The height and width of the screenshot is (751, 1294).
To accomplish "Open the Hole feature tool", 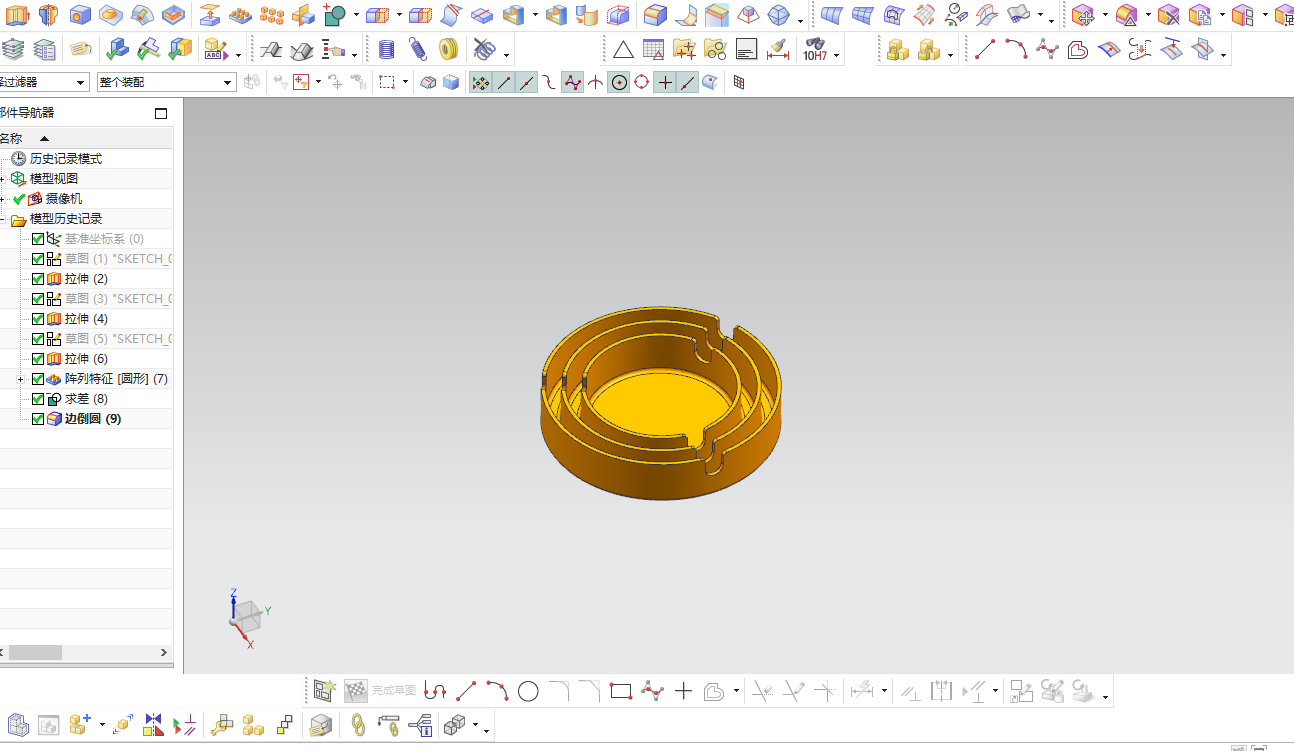I will point(81,15).
